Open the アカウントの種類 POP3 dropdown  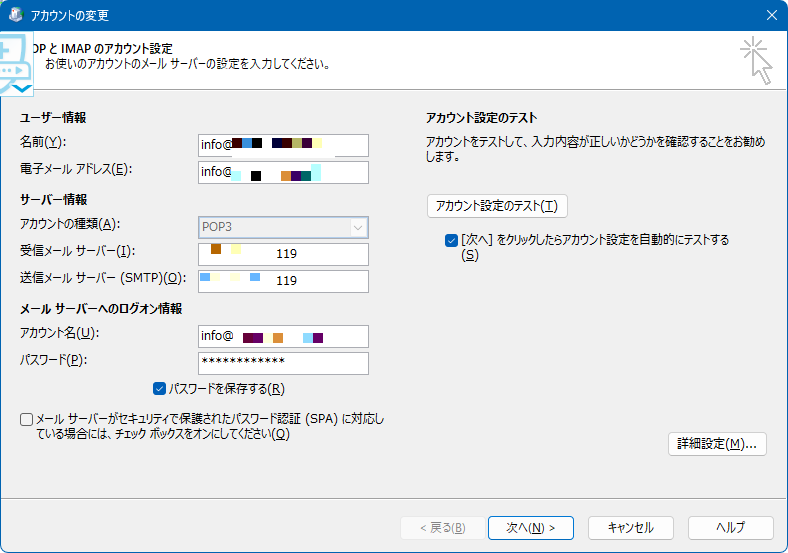click(x=283, y=227)
